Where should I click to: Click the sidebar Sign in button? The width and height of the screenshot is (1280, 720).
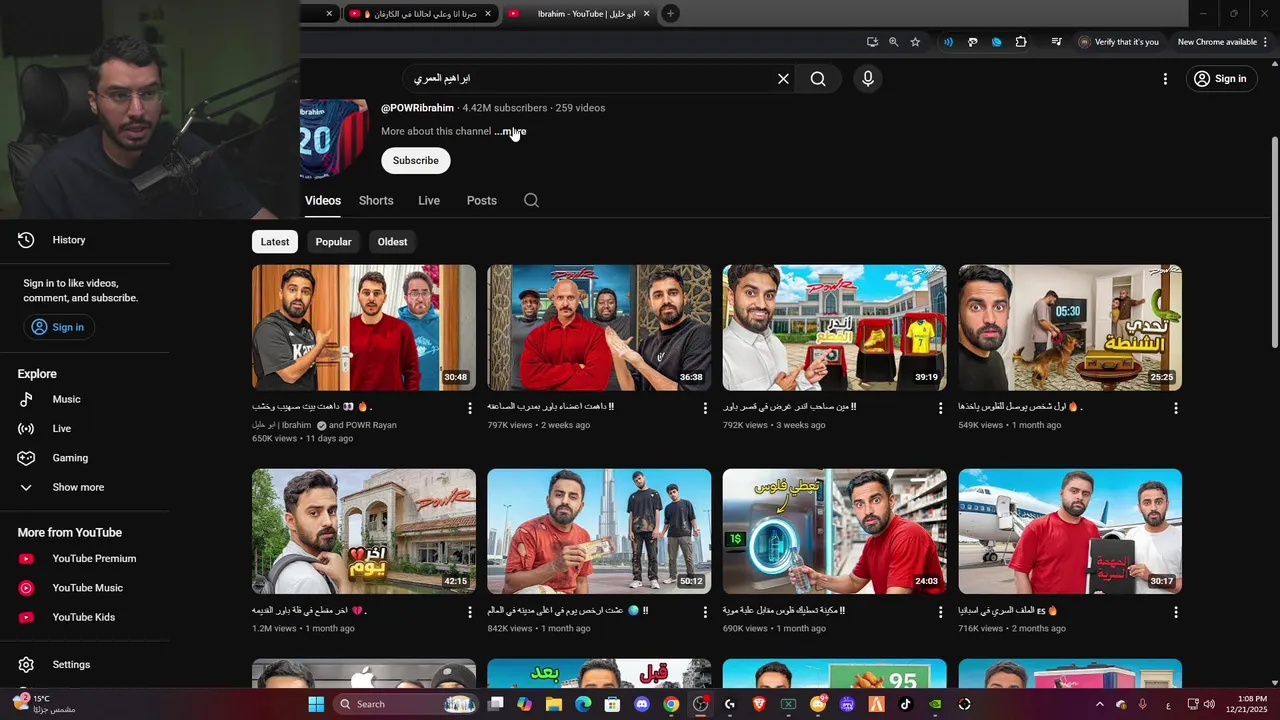point(58,327)
